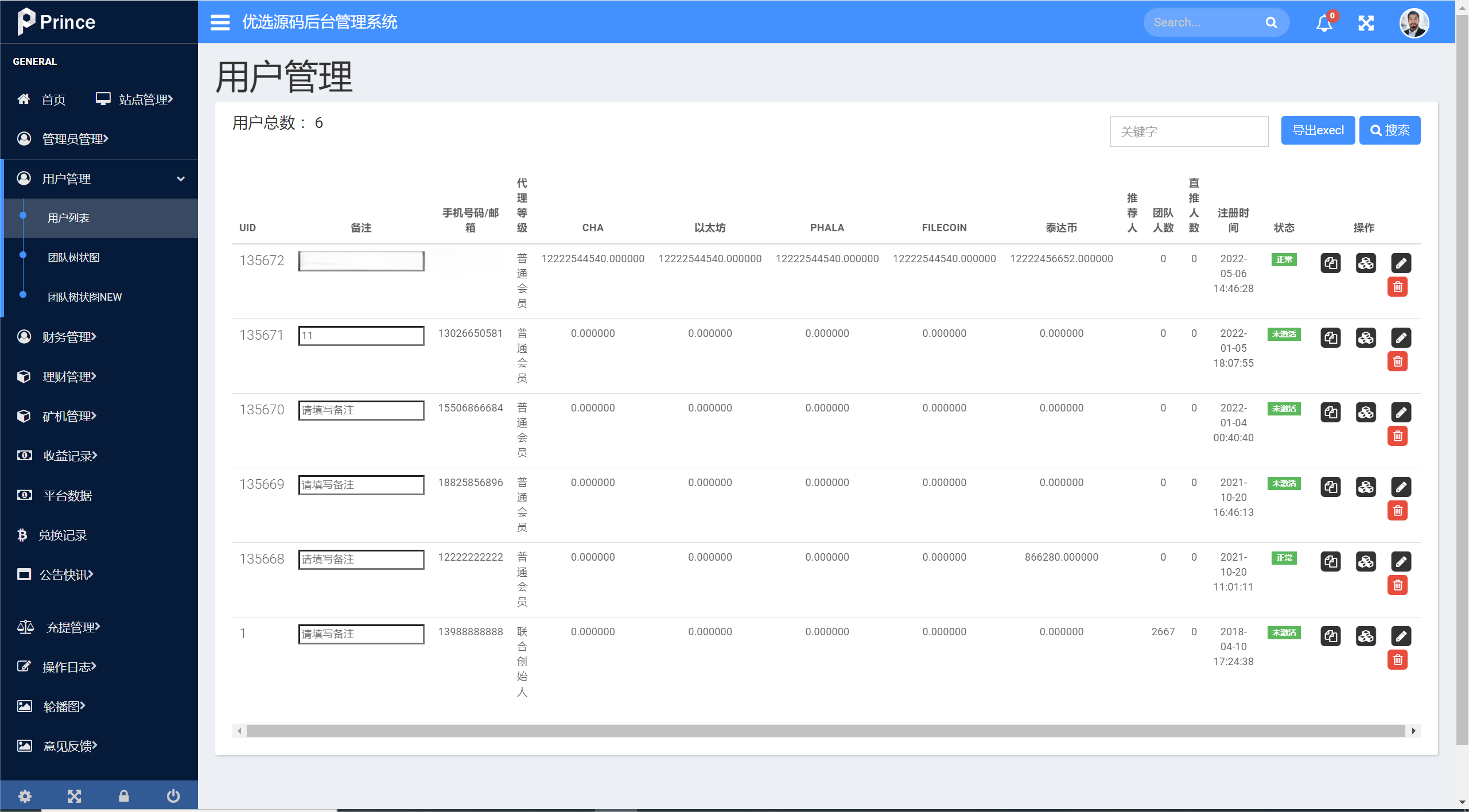
Task: Select 兑换记录 in the sidebar
Action: pyautogui.click(x=63, y=535)
